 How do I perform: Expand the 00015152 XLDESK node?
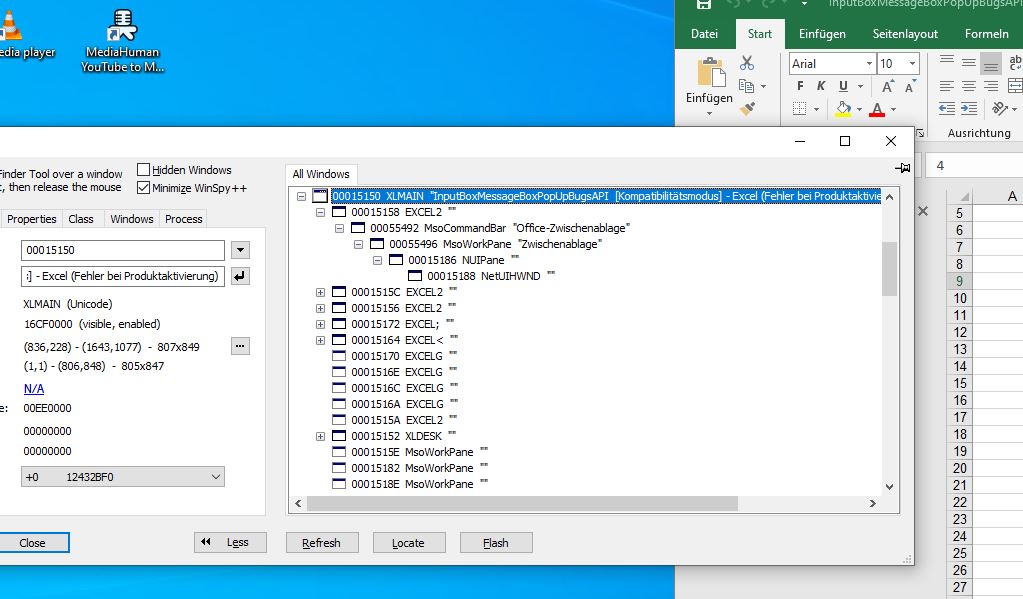pos(320,436)
